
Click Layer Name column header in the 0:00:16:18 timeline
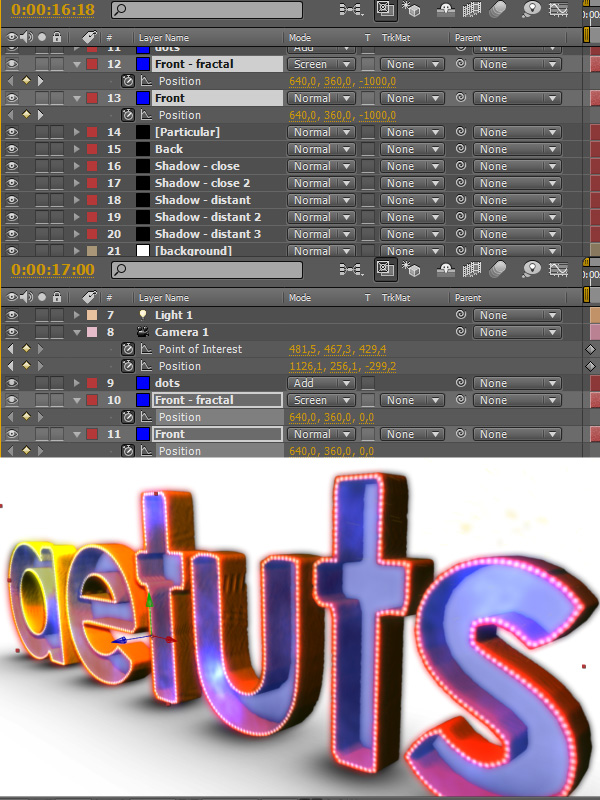point(164,38)
